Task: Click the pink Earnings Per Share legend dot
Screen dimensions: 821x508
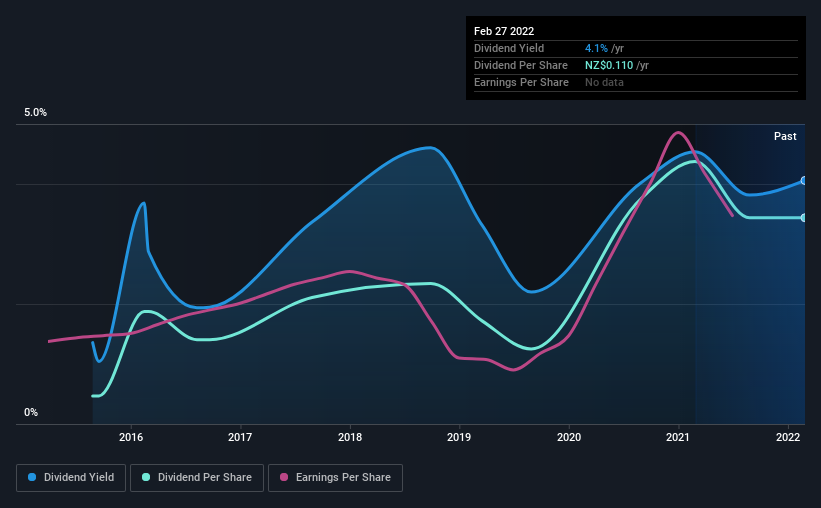Action: tap(284, 477)
